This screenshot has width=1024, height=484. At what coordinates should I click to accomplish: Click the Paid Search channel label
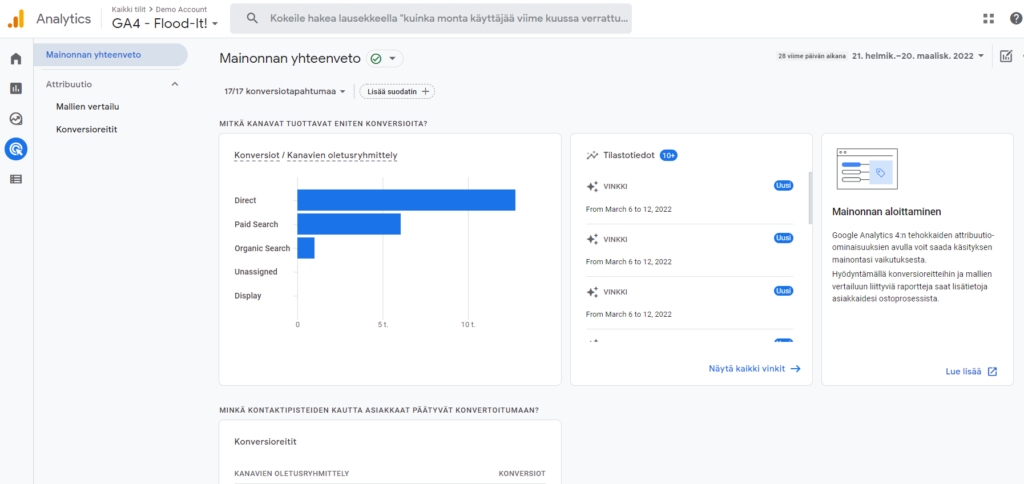tap(256, 224)
